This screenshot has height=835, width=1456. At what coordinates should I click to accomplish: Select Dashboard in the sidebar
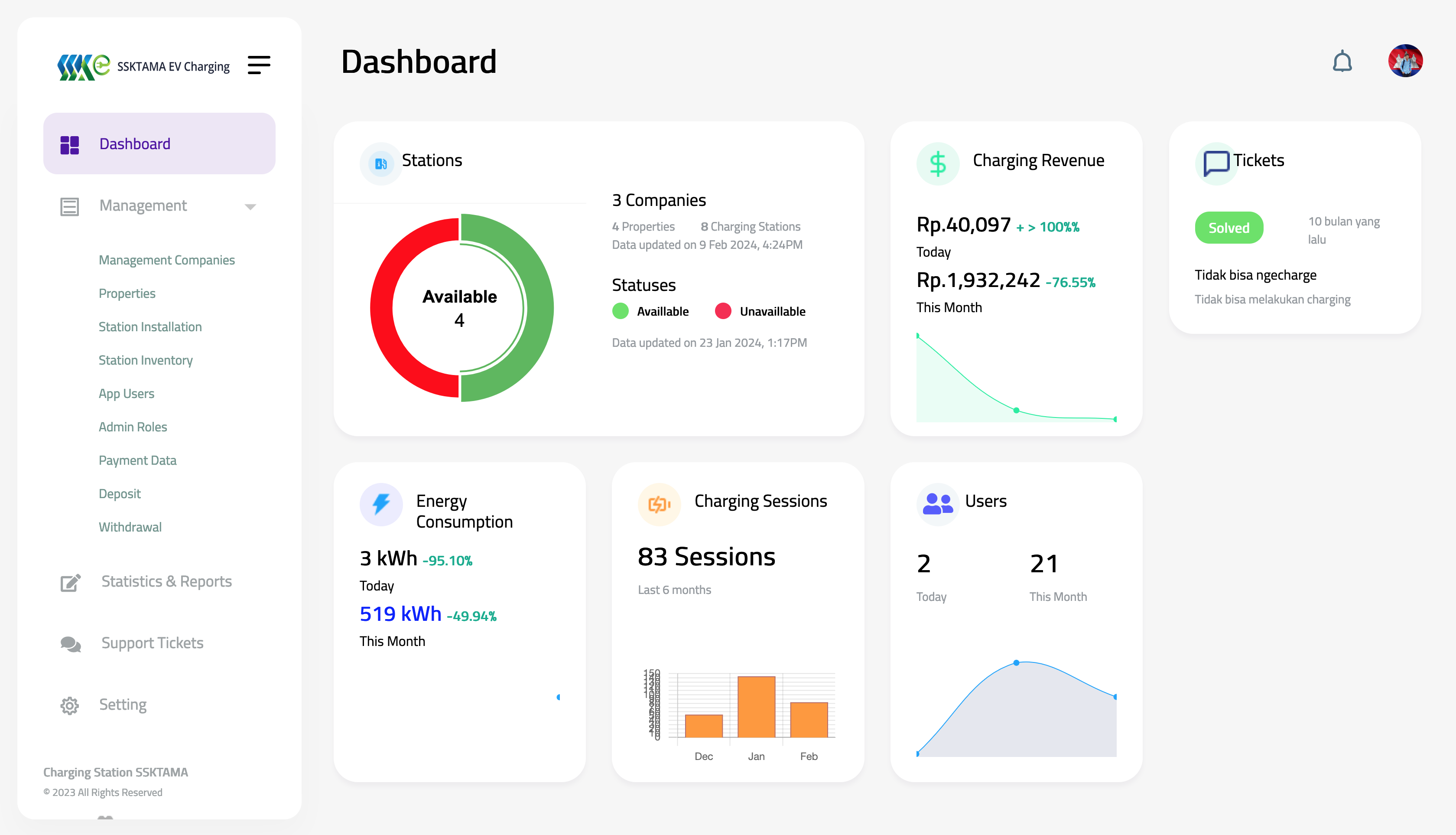click(x=159, y=144)
